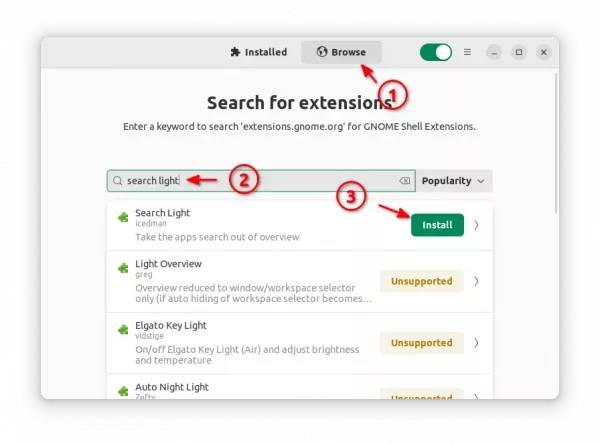Click the vertical scrollbar on right edge
This screenshot has width=600, height=444.
[556, 144]
